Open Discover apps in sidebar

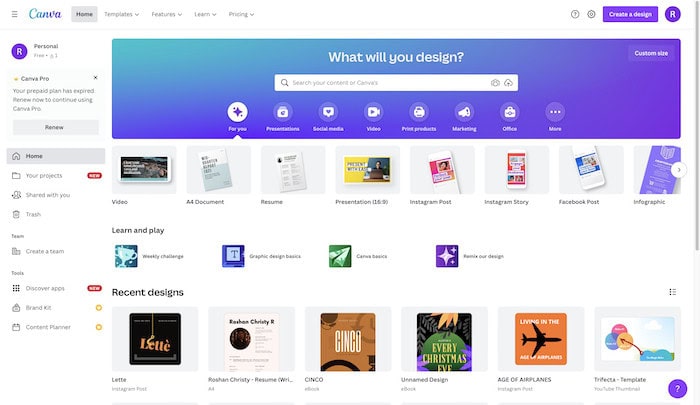coord(56,288)
